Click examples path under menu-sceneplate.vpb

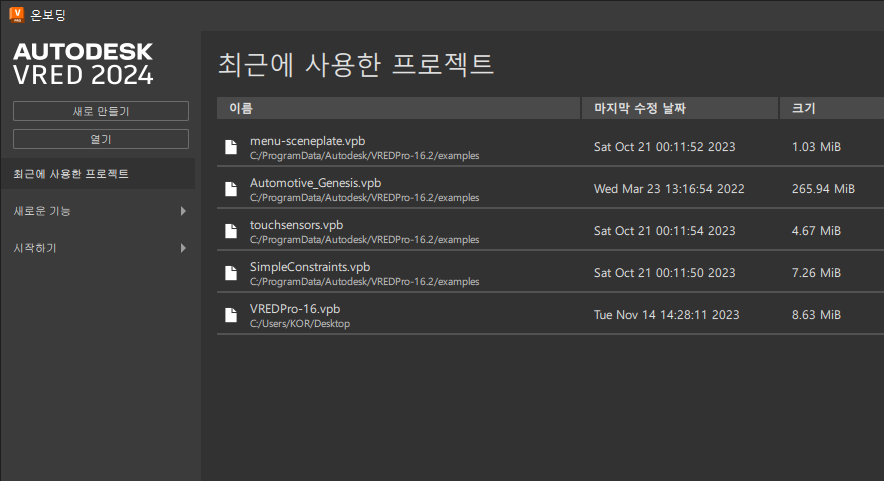tap(365, 156)
